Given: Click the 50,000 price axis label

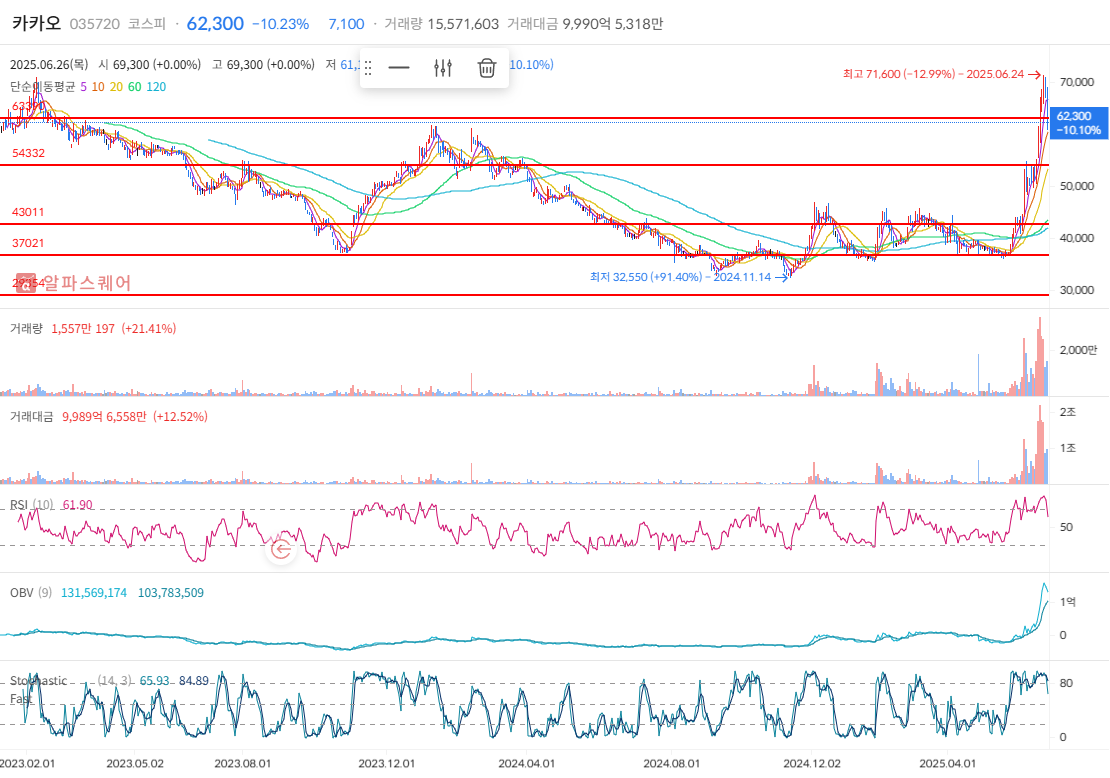Looking at the screenshot, I should (x=1077, y=186).
